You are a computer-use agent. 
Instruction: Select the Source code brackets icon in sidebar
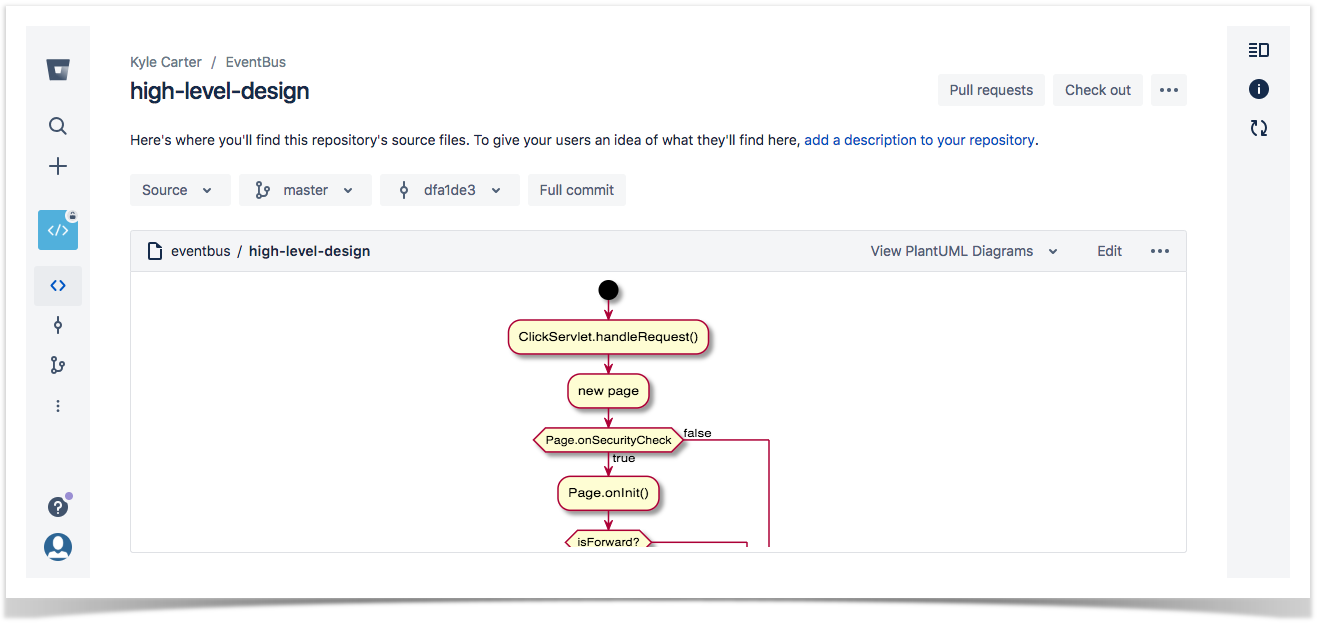click(58, 285)
